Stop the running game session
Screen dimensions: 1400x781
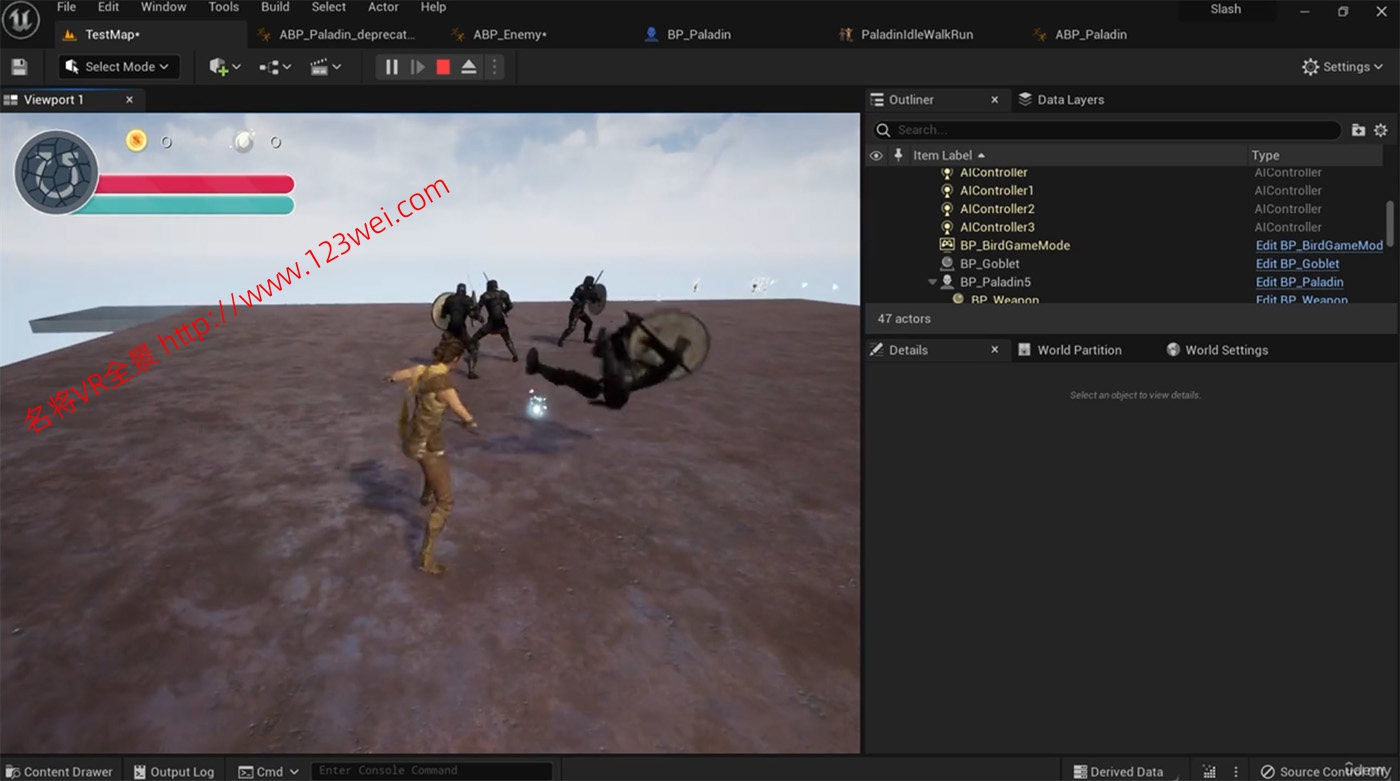pyautogui.click(x=443, y=67)
